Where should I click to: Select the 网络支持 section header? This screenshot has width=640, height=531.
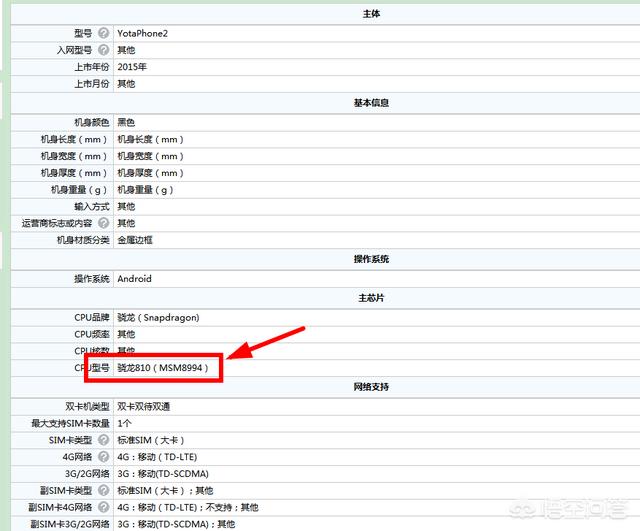[x=370, y=387]
